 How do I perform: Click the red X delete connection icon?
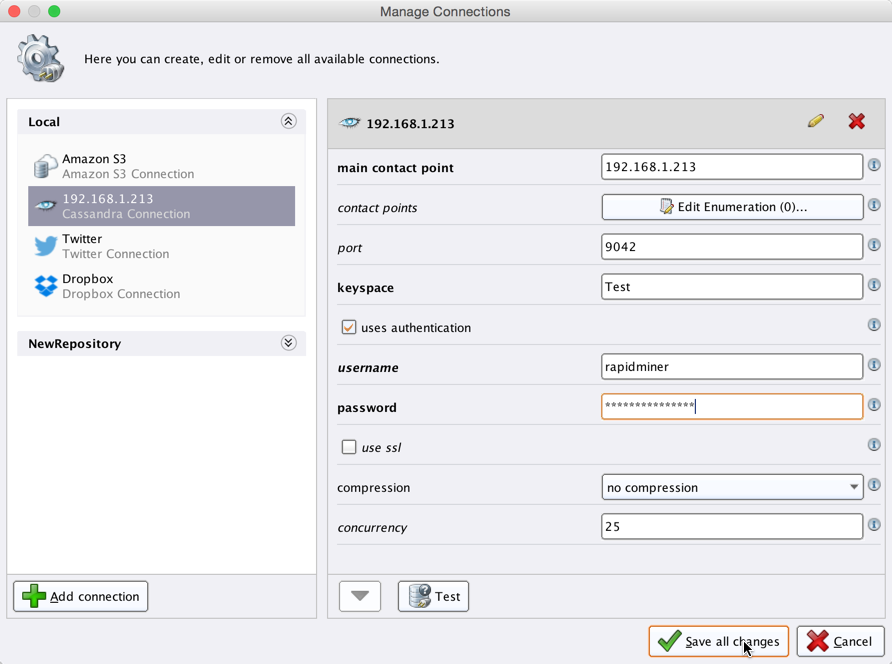pyautogui.click(x=856, y=122)
